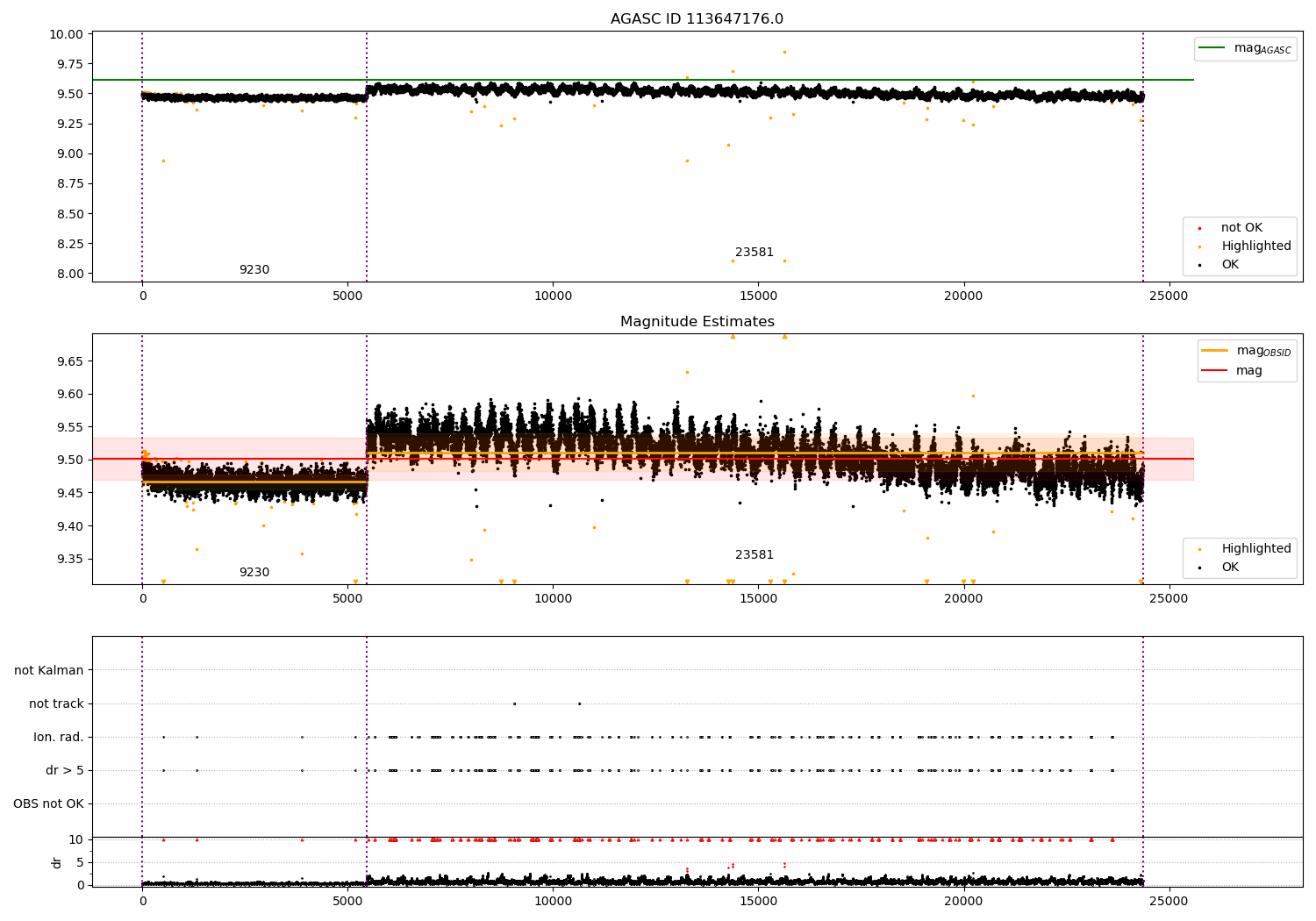1316x921 pixels.
Task: Click 'OK' legend entry in Magnitude Estimates plot
Action: click(1230, 568)
